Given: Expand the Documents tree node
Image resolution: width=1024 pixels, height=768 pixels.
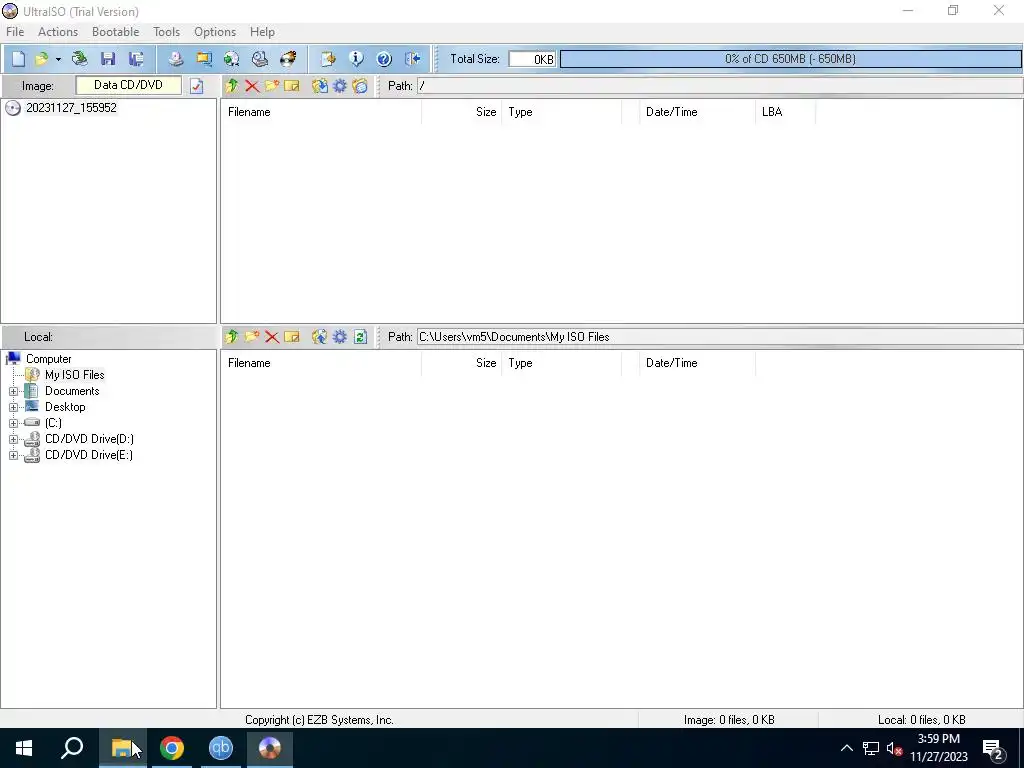Looking at the screenshot, I should click(13, 391).
